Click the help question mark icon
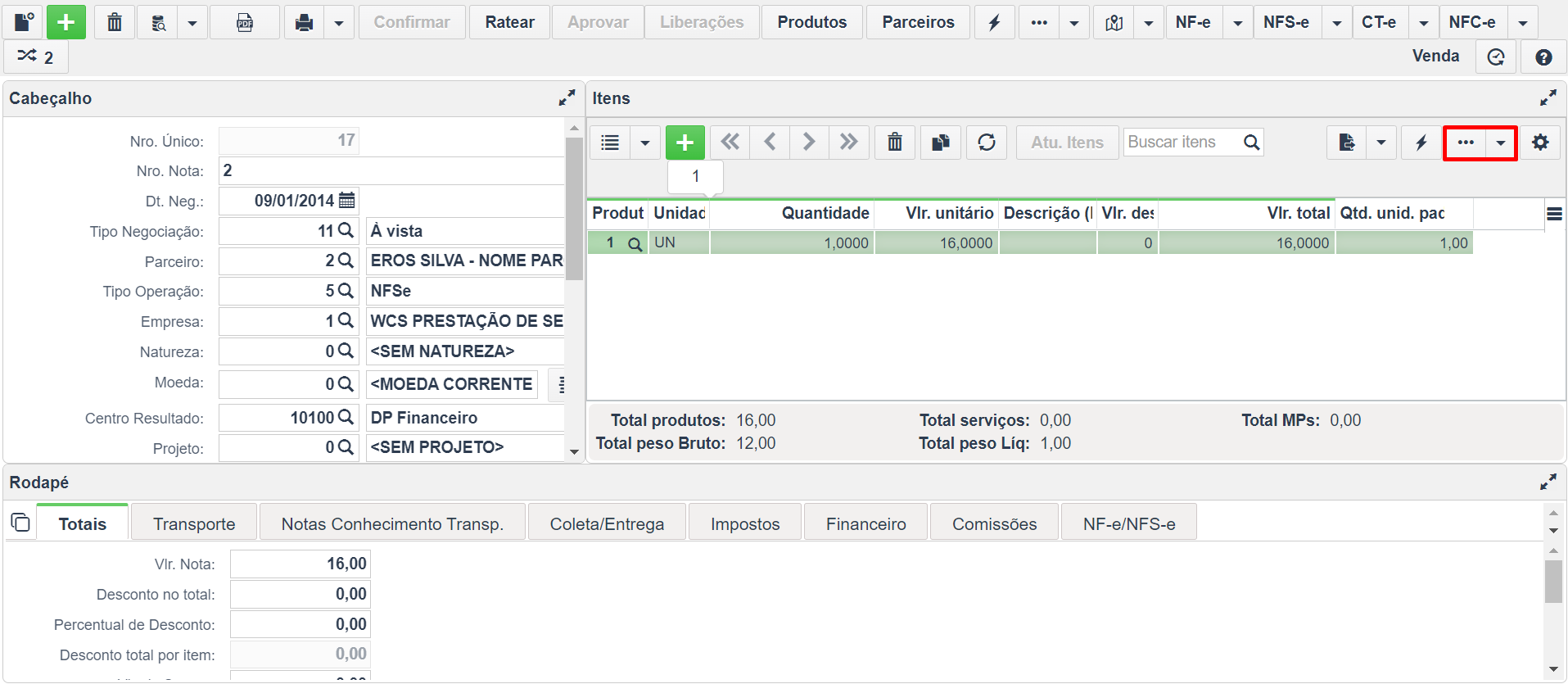Image resolution: width=1568 pixels, height=684 pixels. 1543,57
